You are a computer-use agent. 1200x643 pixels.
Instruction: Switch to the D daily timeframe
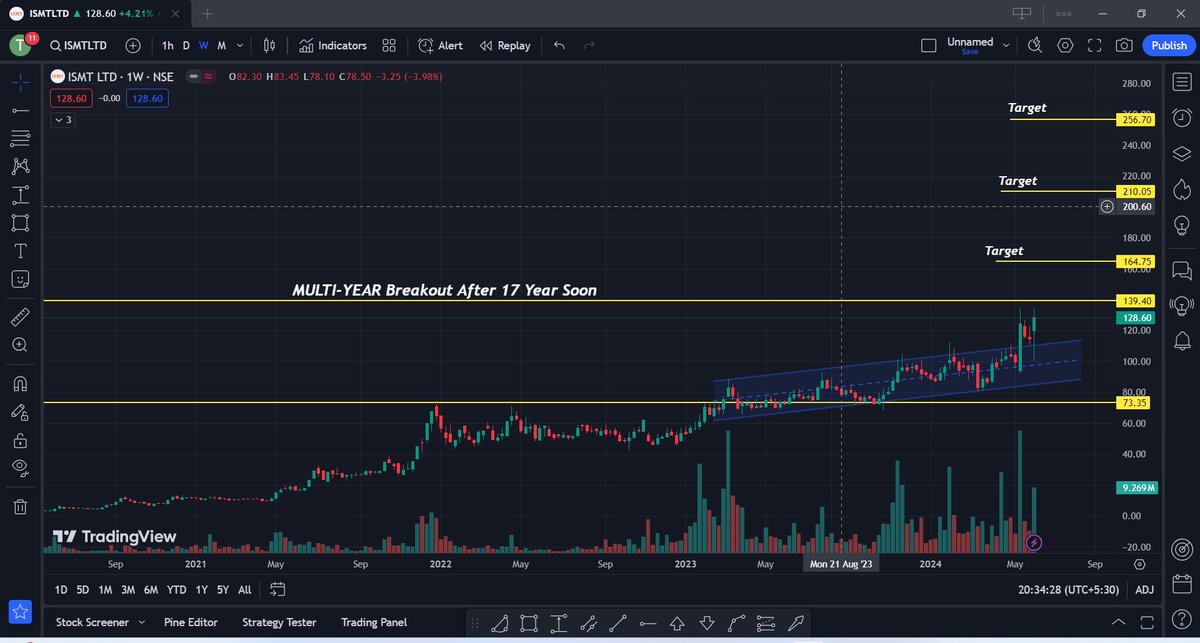(x=185, y=45)
